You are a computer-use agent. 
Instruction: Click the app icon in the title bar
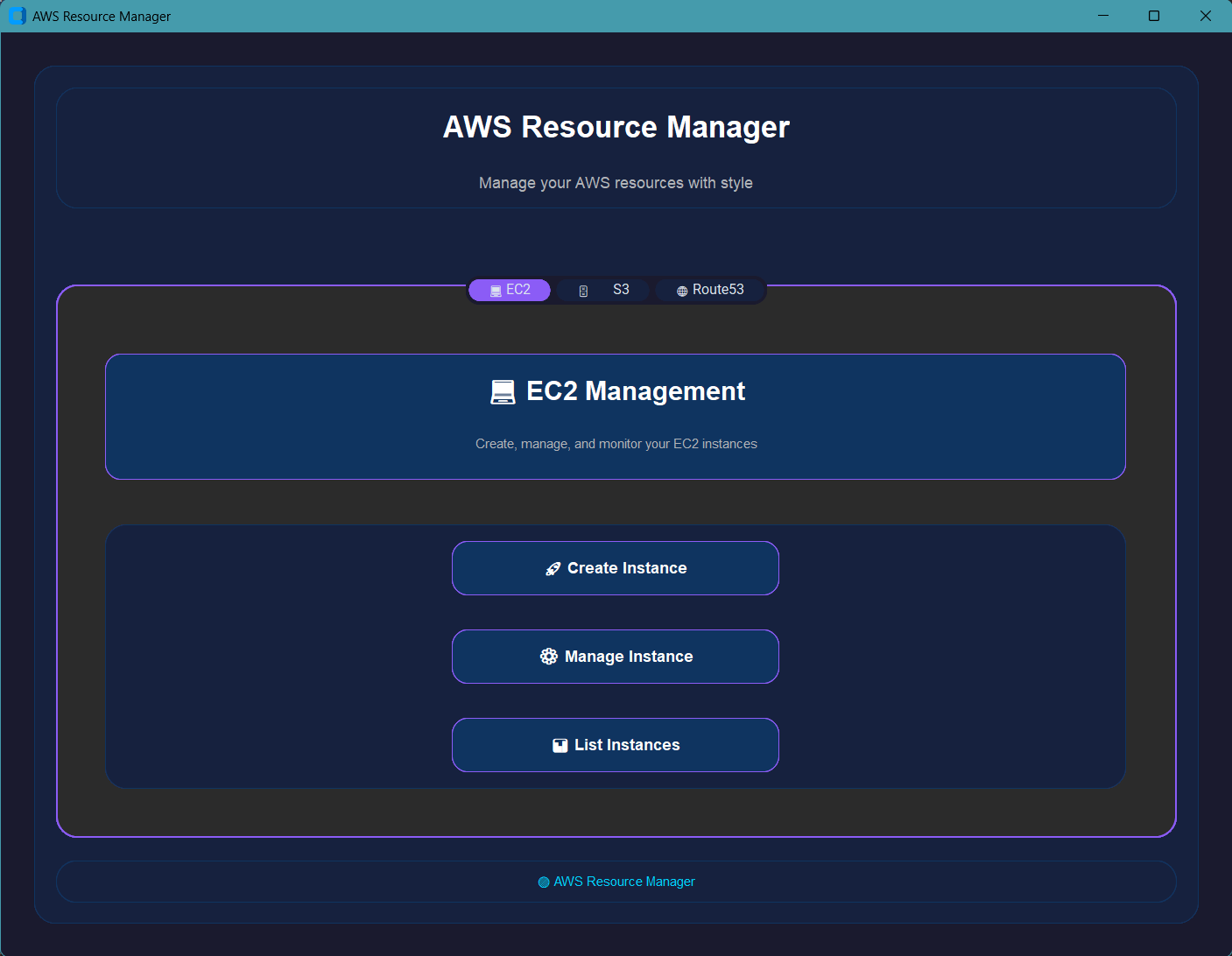tap(17, 16)
